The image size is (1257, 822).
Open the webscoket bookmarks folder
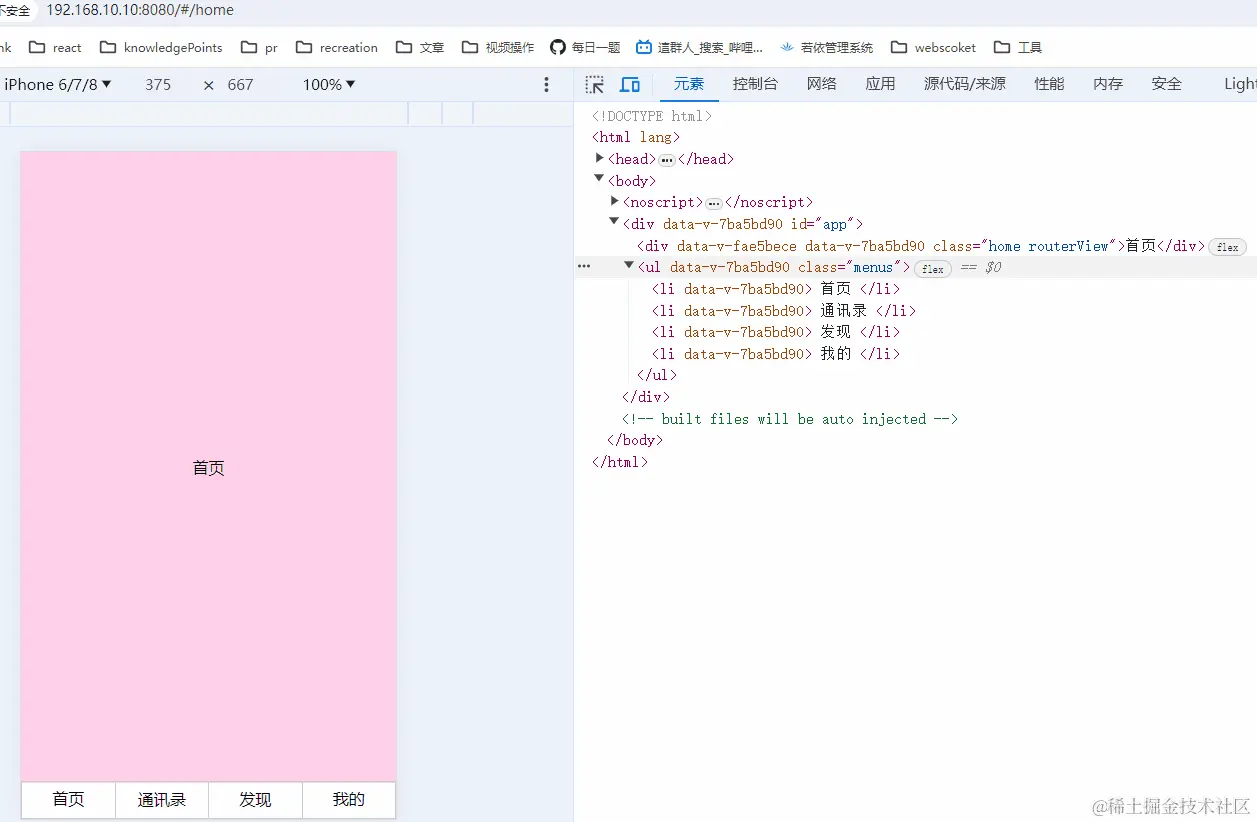933,47
